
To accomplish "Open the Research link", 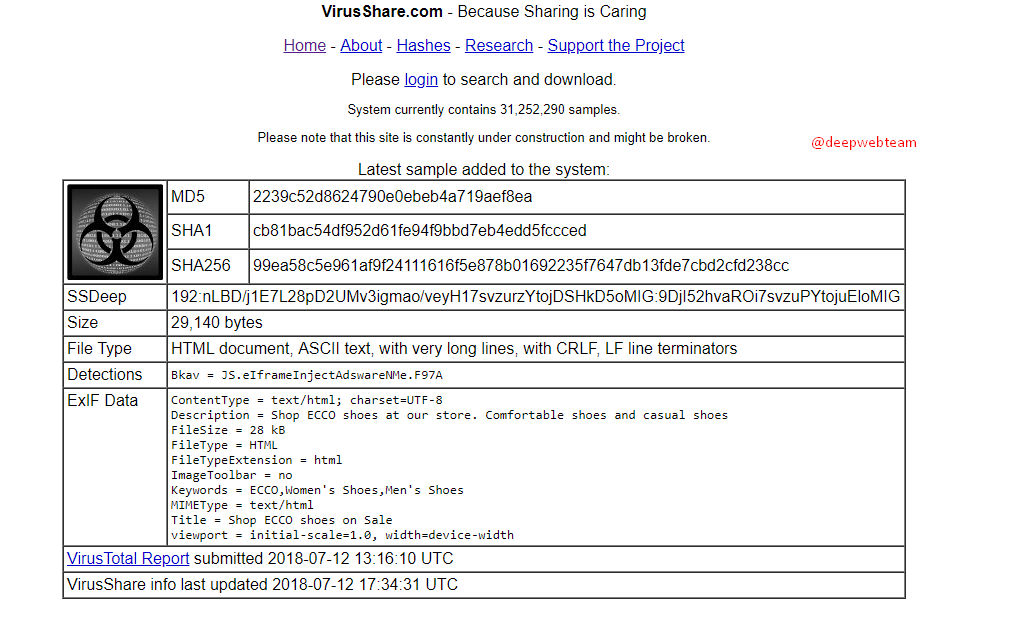I will tap(499, 45).
